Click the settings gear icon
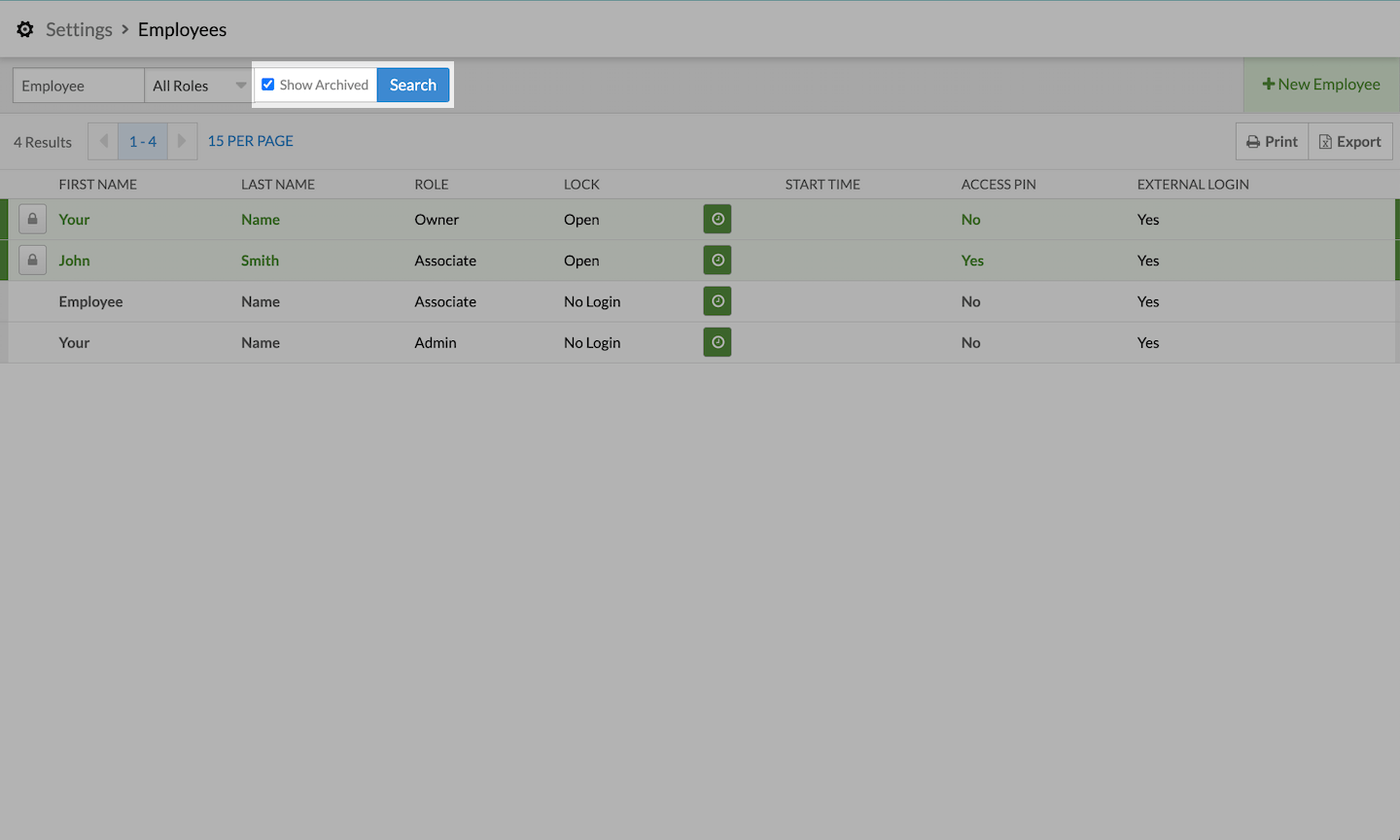 click(25, 29)
